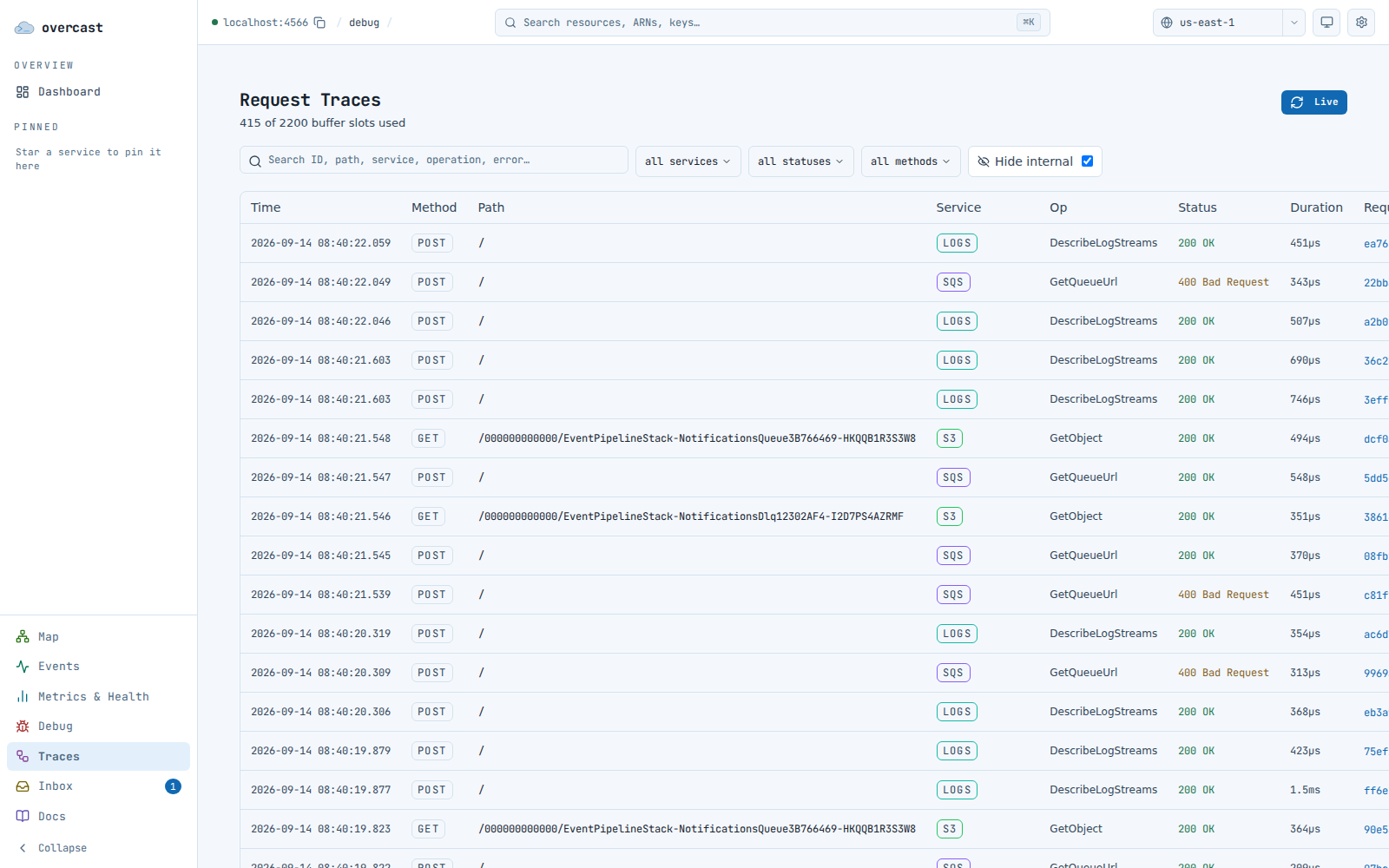Open the all statuses filter
This screenshot has height=868, width=1389.
800,161
